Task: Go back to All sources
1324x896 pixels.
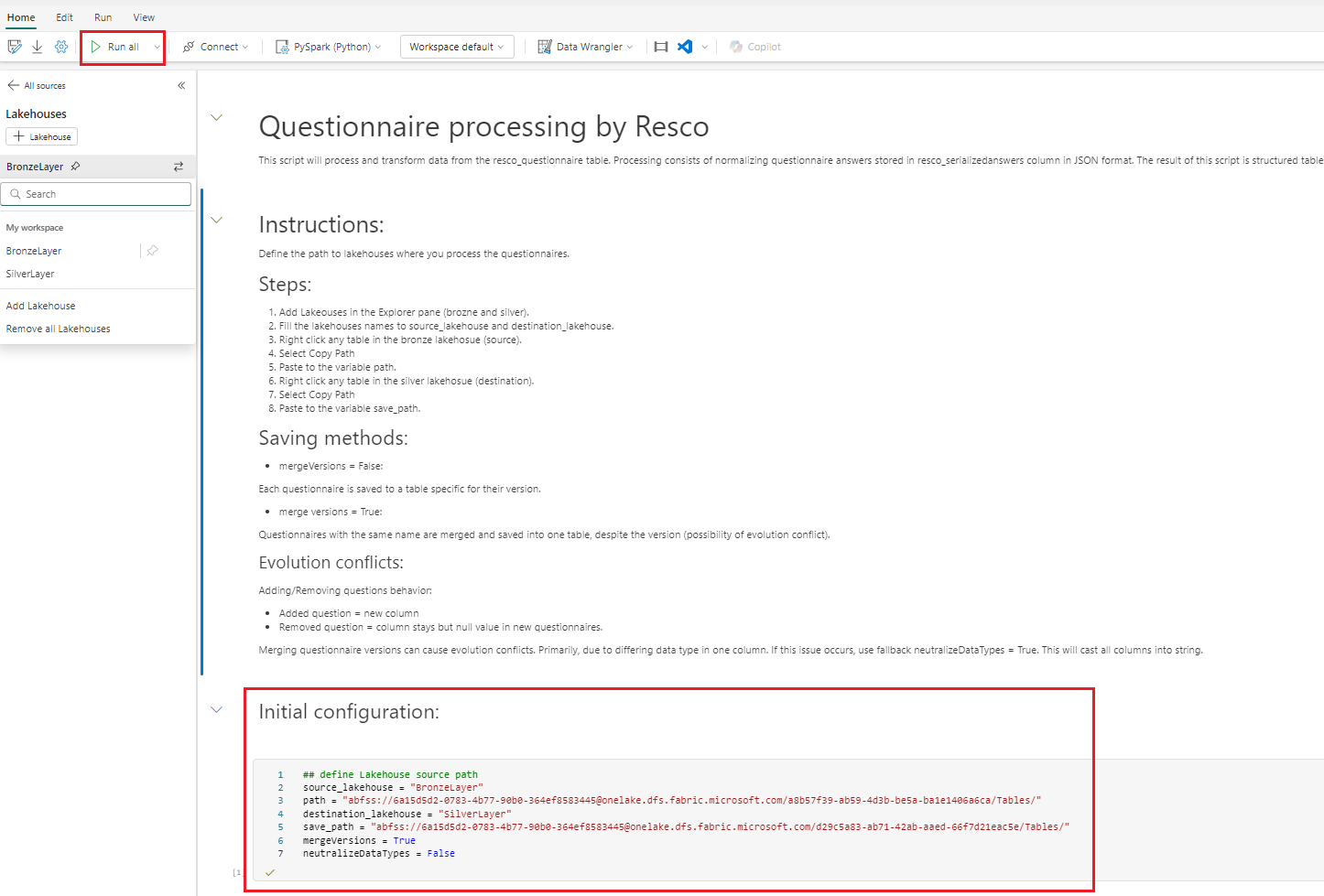Action: point(37,85)
